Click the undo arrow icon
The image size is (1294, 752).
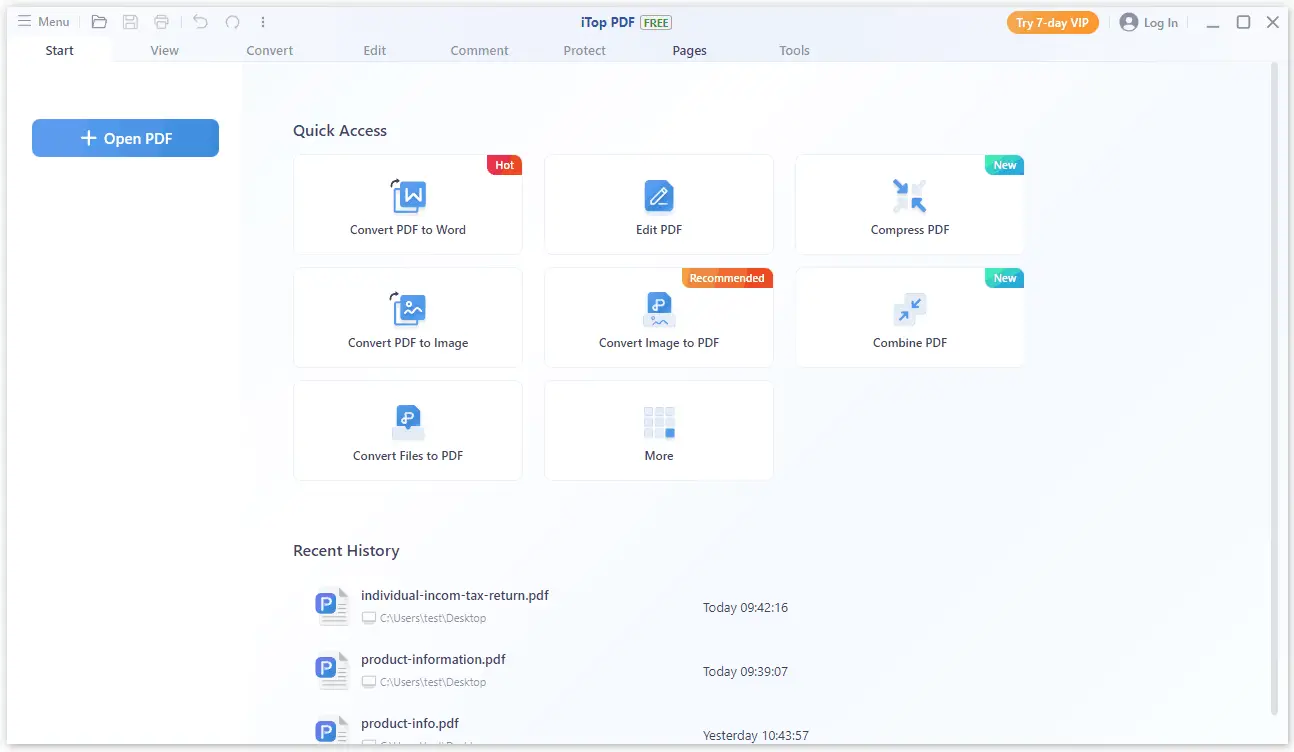click(x=200, y=22)
